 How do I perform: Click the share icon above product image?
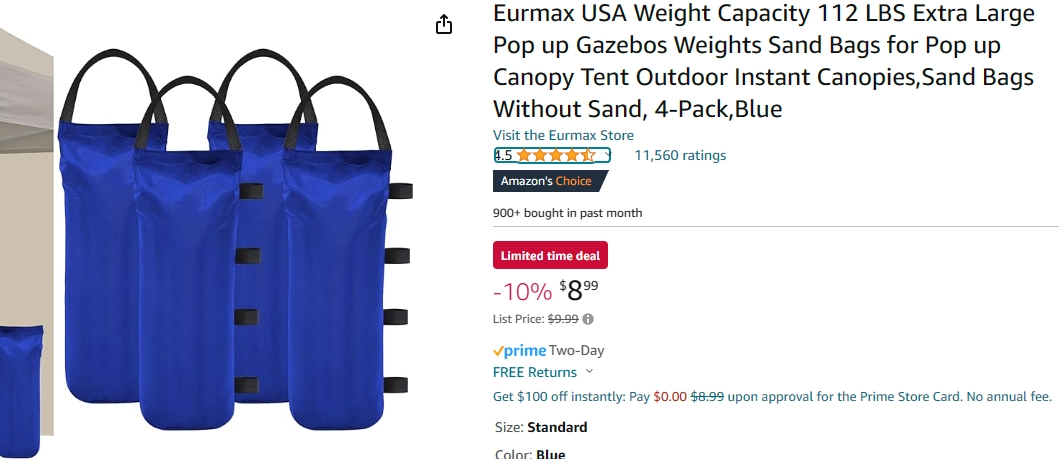(x=443, y=24)
